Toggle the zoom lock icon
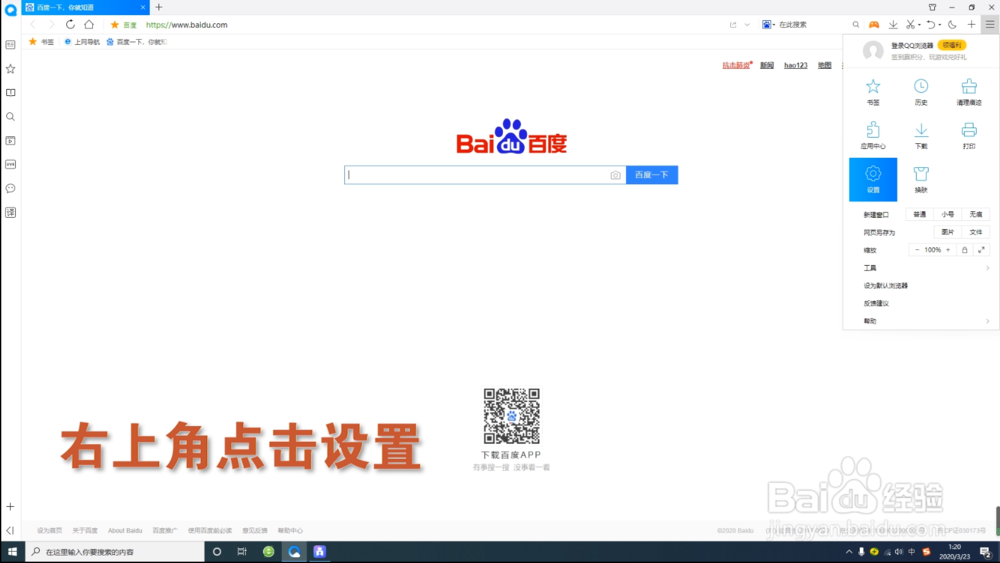1000x563 pixels. click(x=964, y=250)
